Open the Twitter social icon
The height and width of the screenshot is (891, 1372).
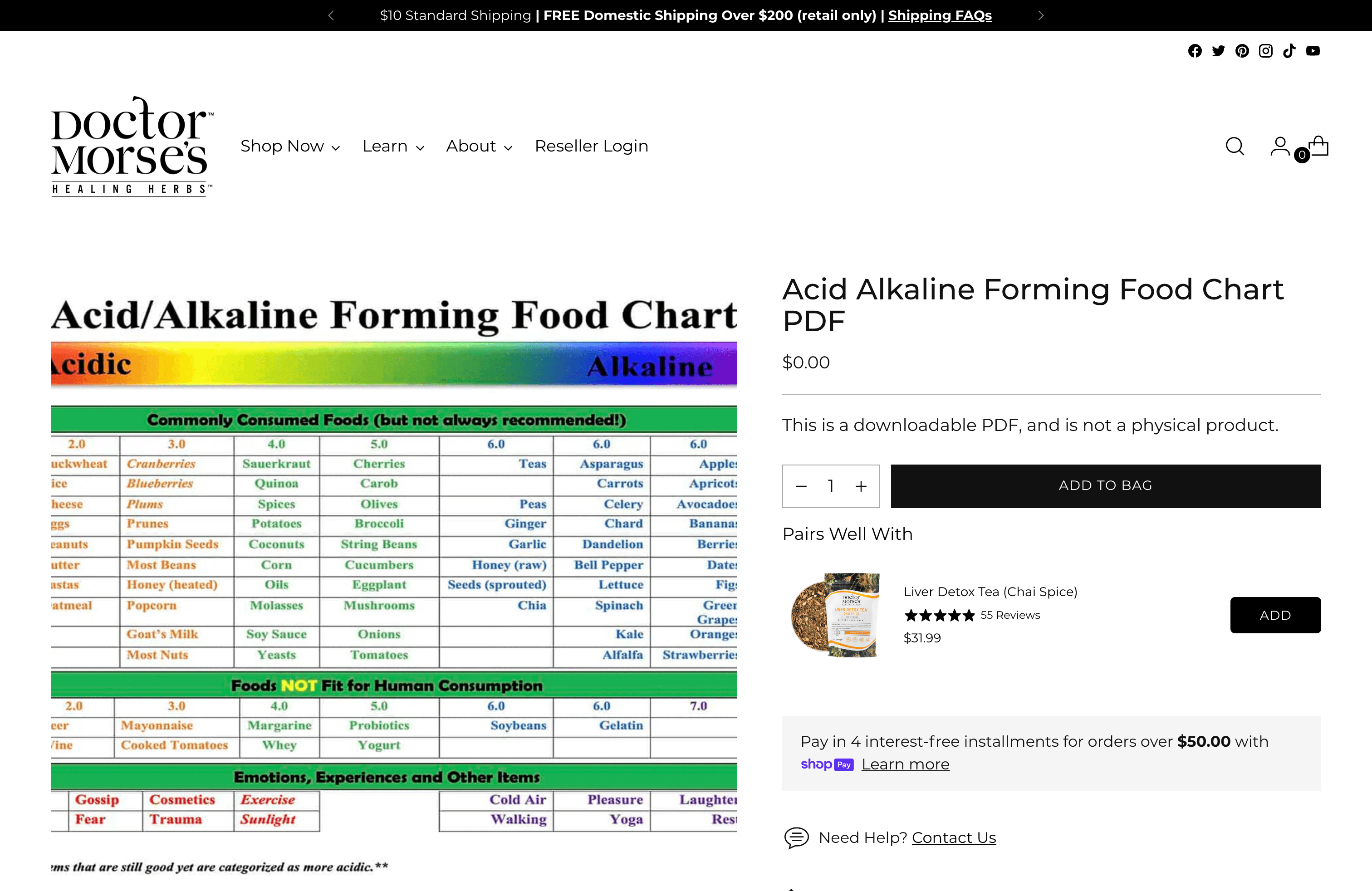[1218, 51]
